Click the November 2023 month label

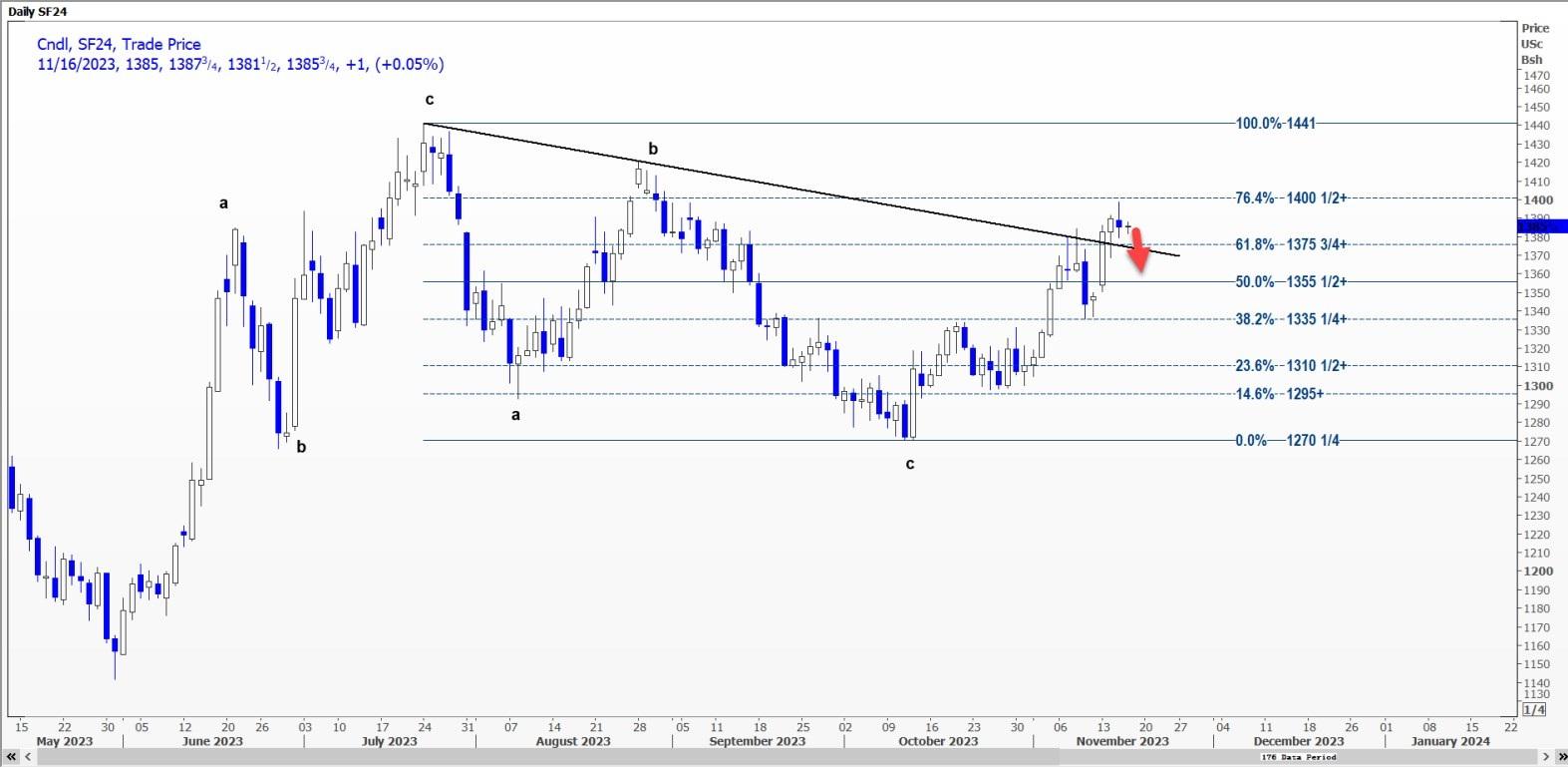pyautogui.click(x=1122, y=741)
